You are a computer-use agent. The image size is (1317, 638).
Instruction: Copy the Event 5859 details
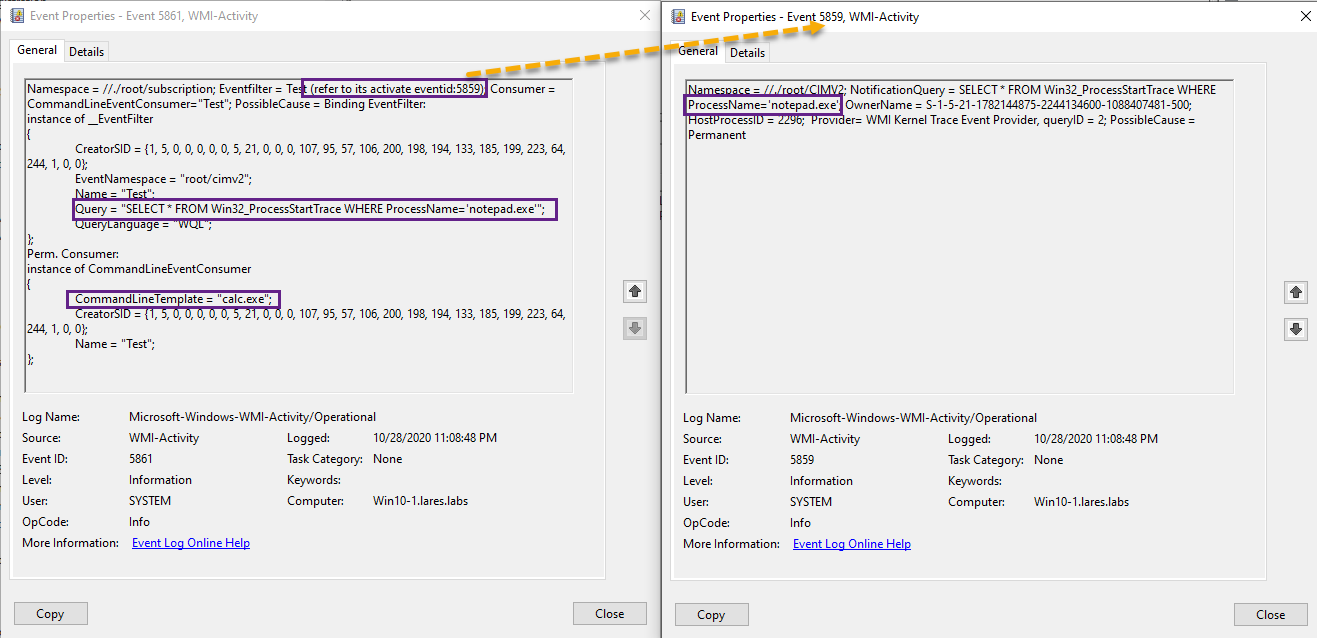click(x=711, y=614)
